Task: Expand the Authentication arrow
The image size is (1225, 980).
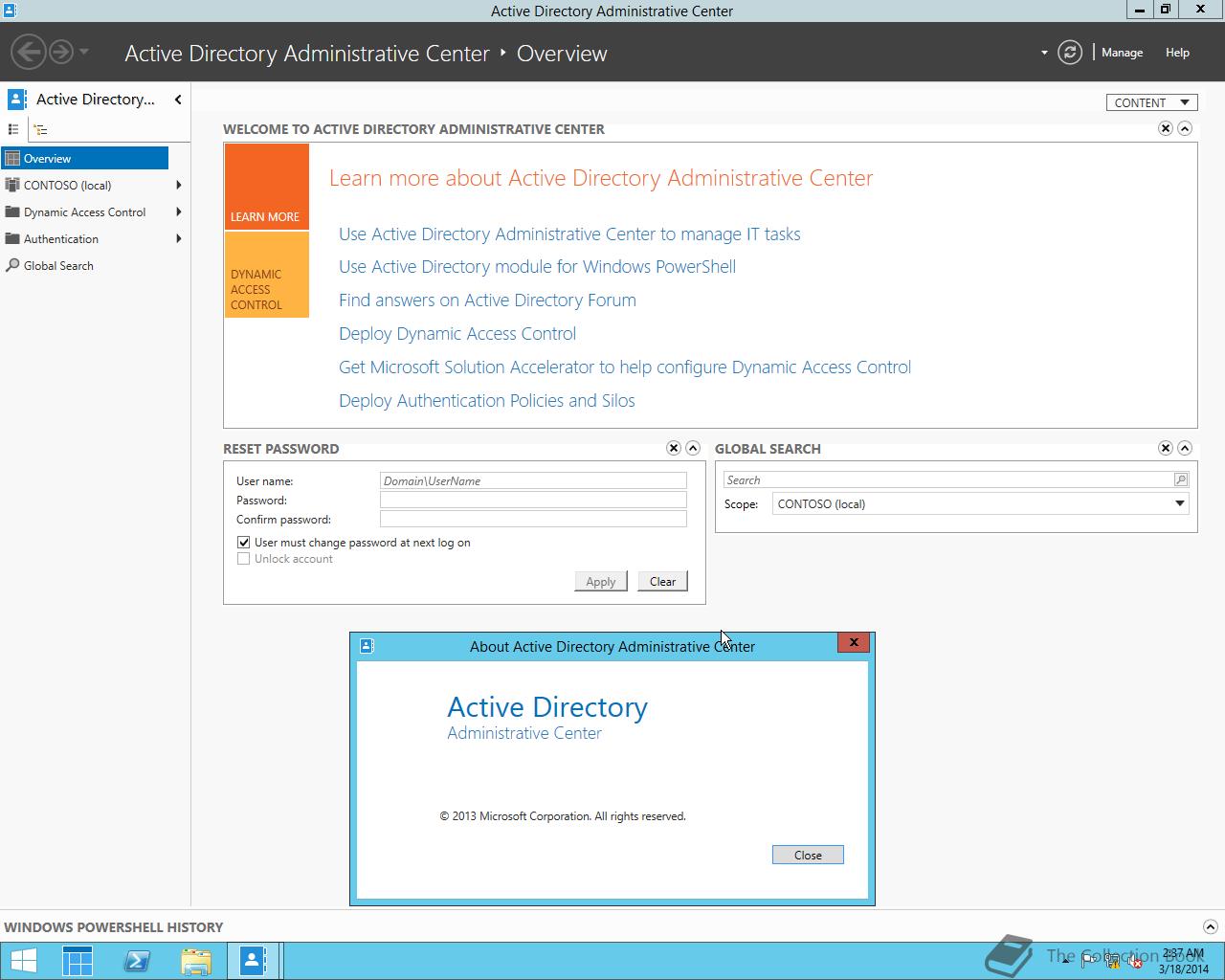Action: (179, 239)
